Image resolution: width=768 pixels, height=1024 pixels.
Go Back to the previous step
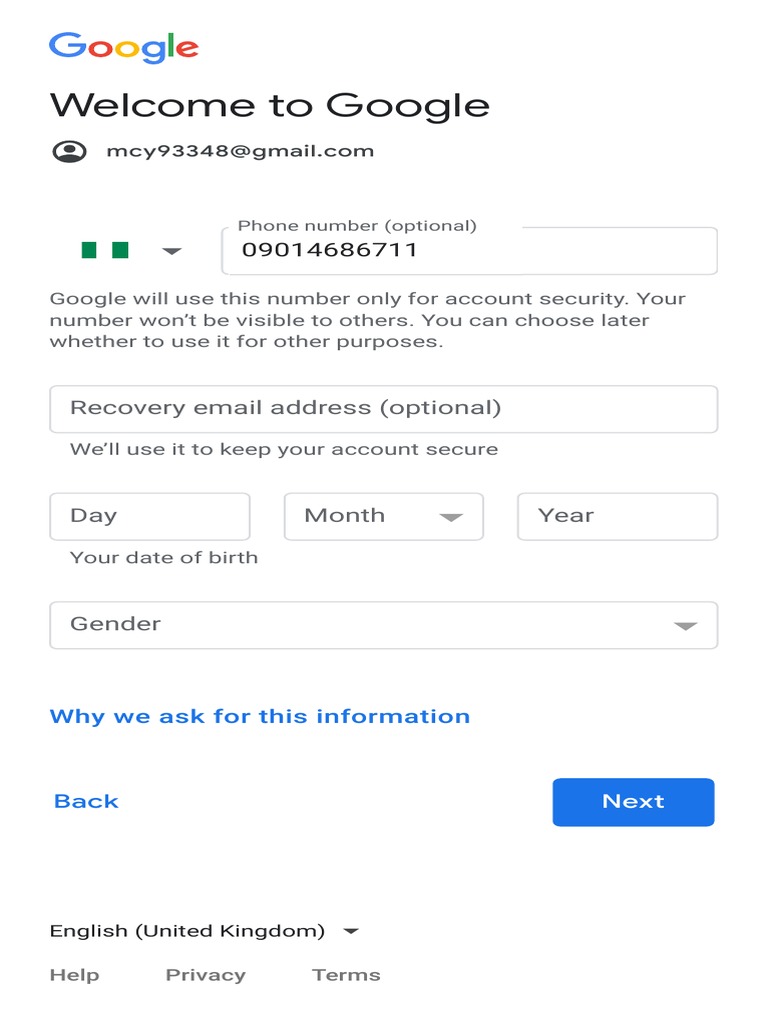(86, 801)
